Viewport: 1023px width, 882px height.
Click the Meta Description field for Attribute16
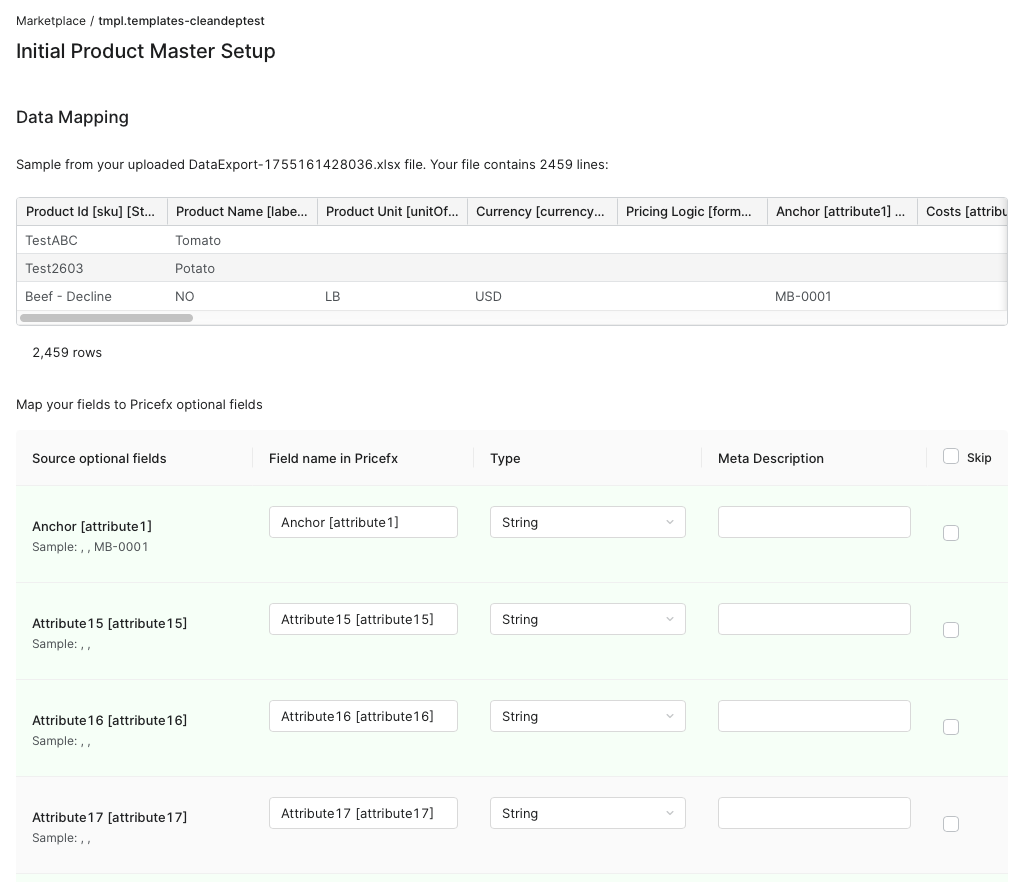(x=814, y=716)
